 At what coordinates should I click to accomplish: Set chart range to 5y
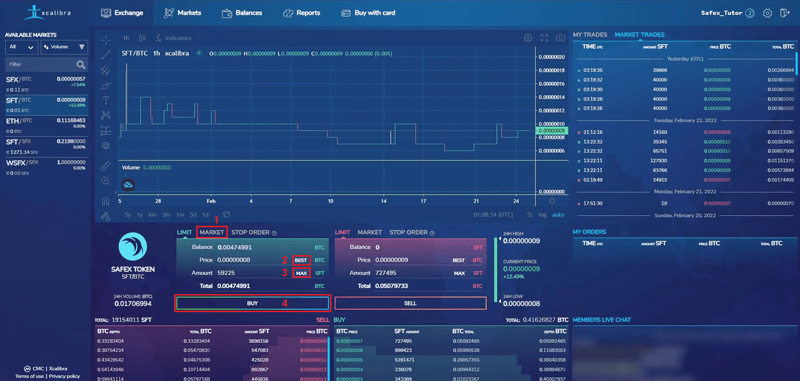(128, 215)
